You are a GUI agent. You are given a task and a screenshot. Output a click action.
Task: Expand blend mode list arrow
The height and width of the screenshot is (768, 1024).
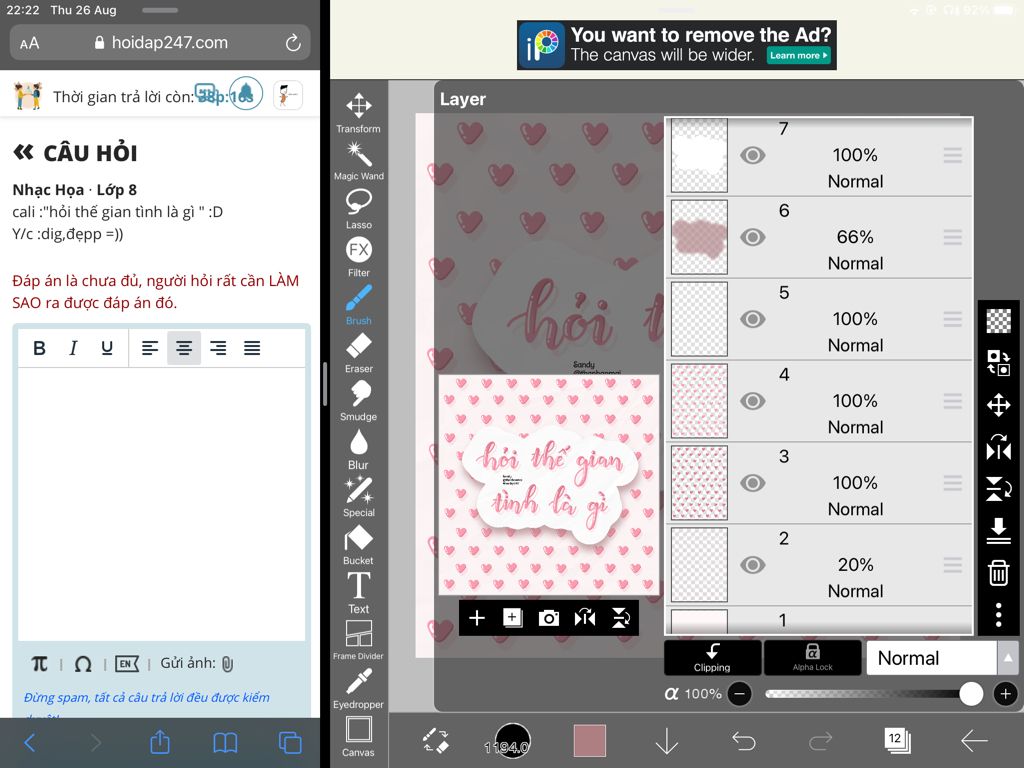tap(1008, 658)
